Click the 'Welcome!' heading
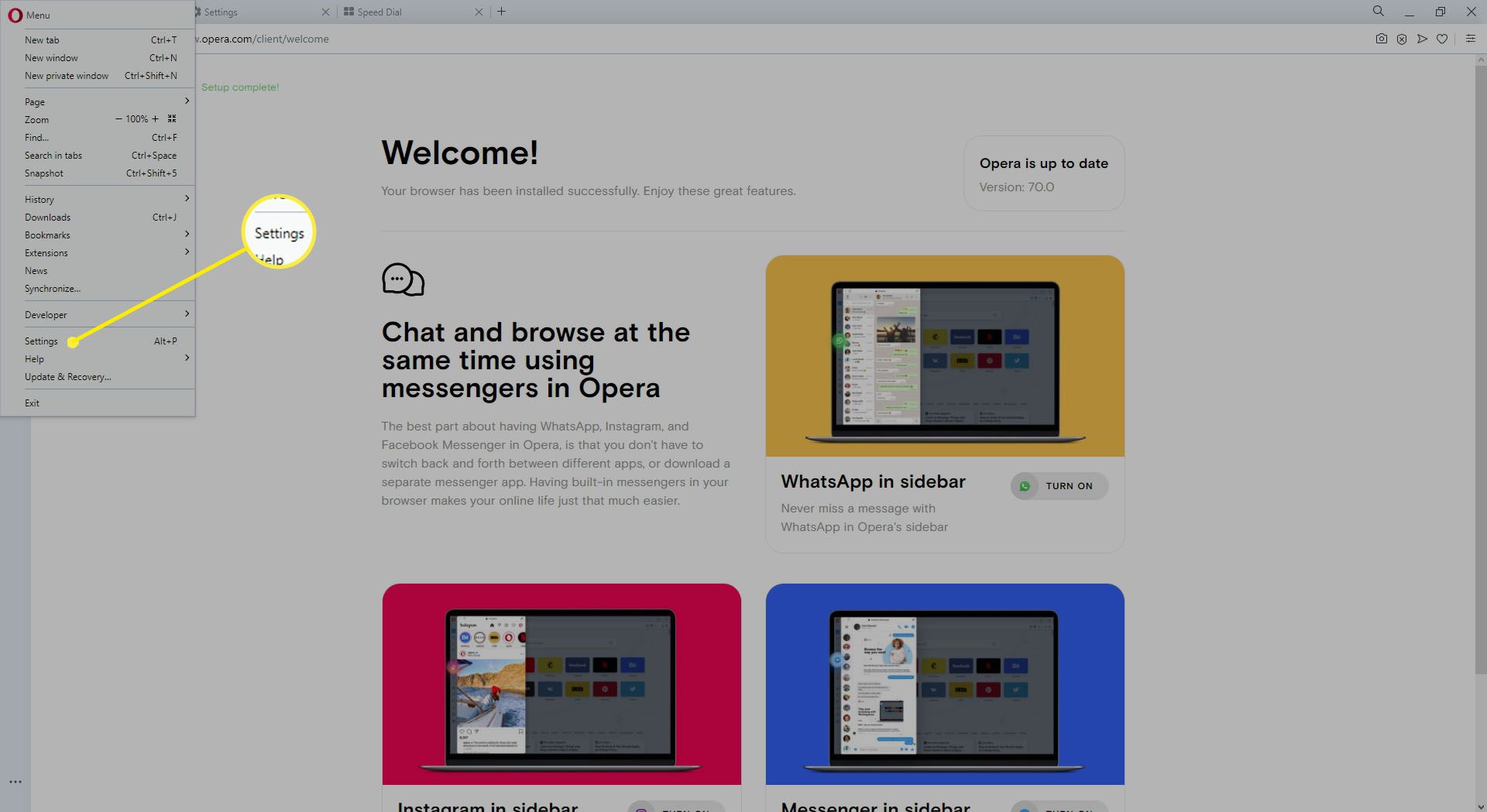The image size is (1487, 812). click(x=460, y=152)
